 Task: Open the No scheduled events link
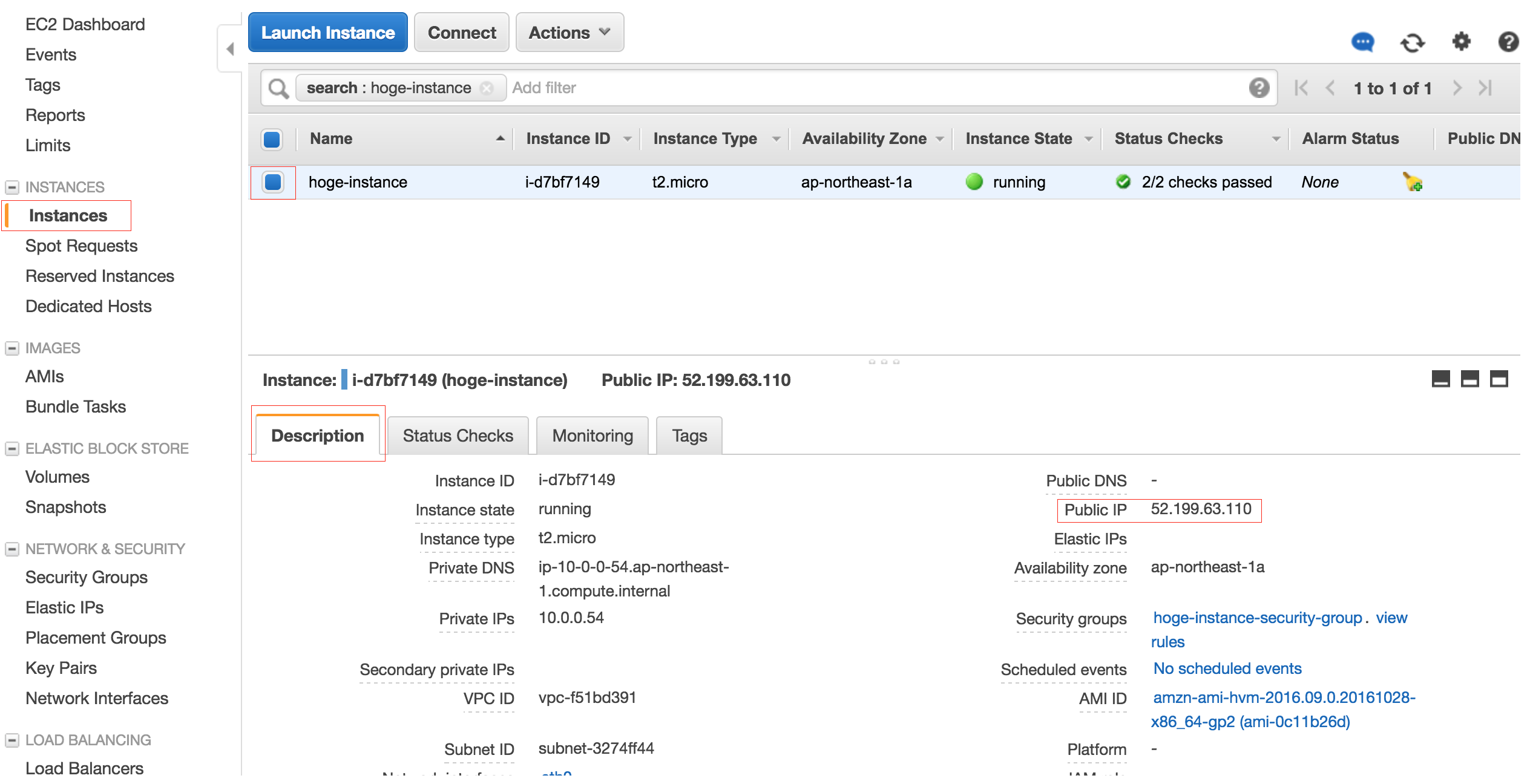[x=1227, y=668]
